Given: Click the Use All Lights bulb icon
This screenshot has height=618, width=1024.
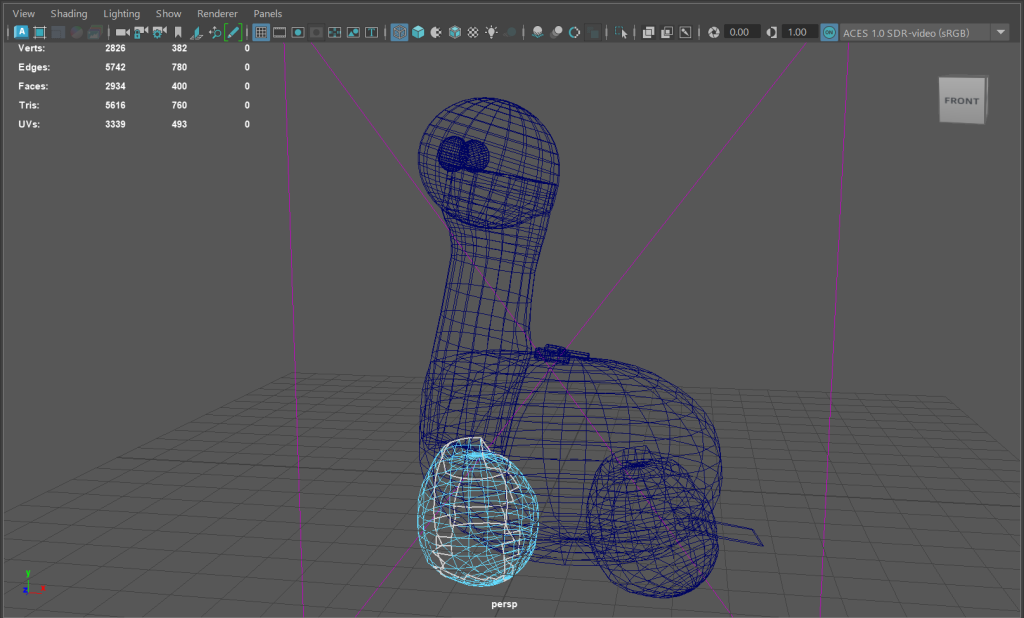Looking at the screenshot, I should click(x=491, y=33).
